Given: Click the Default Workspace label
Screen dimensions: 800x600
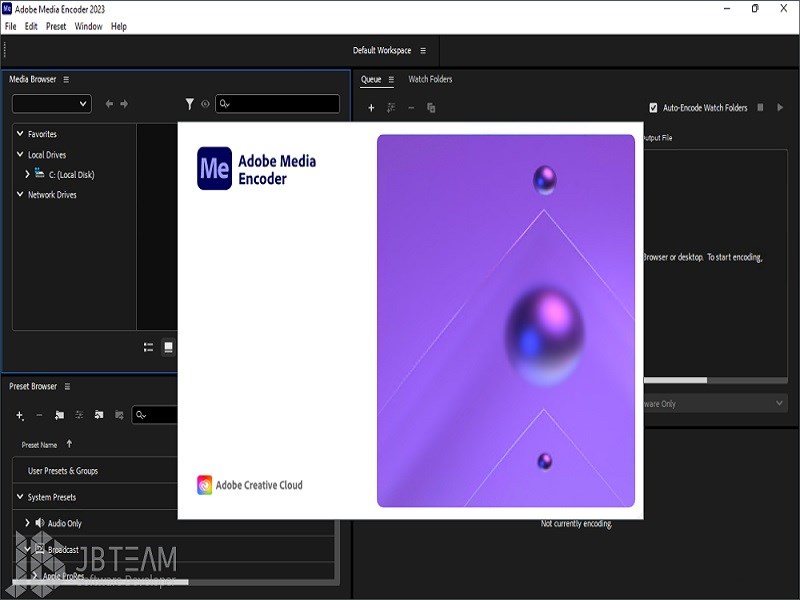Looking at the screenshot, I should (382, 51).
